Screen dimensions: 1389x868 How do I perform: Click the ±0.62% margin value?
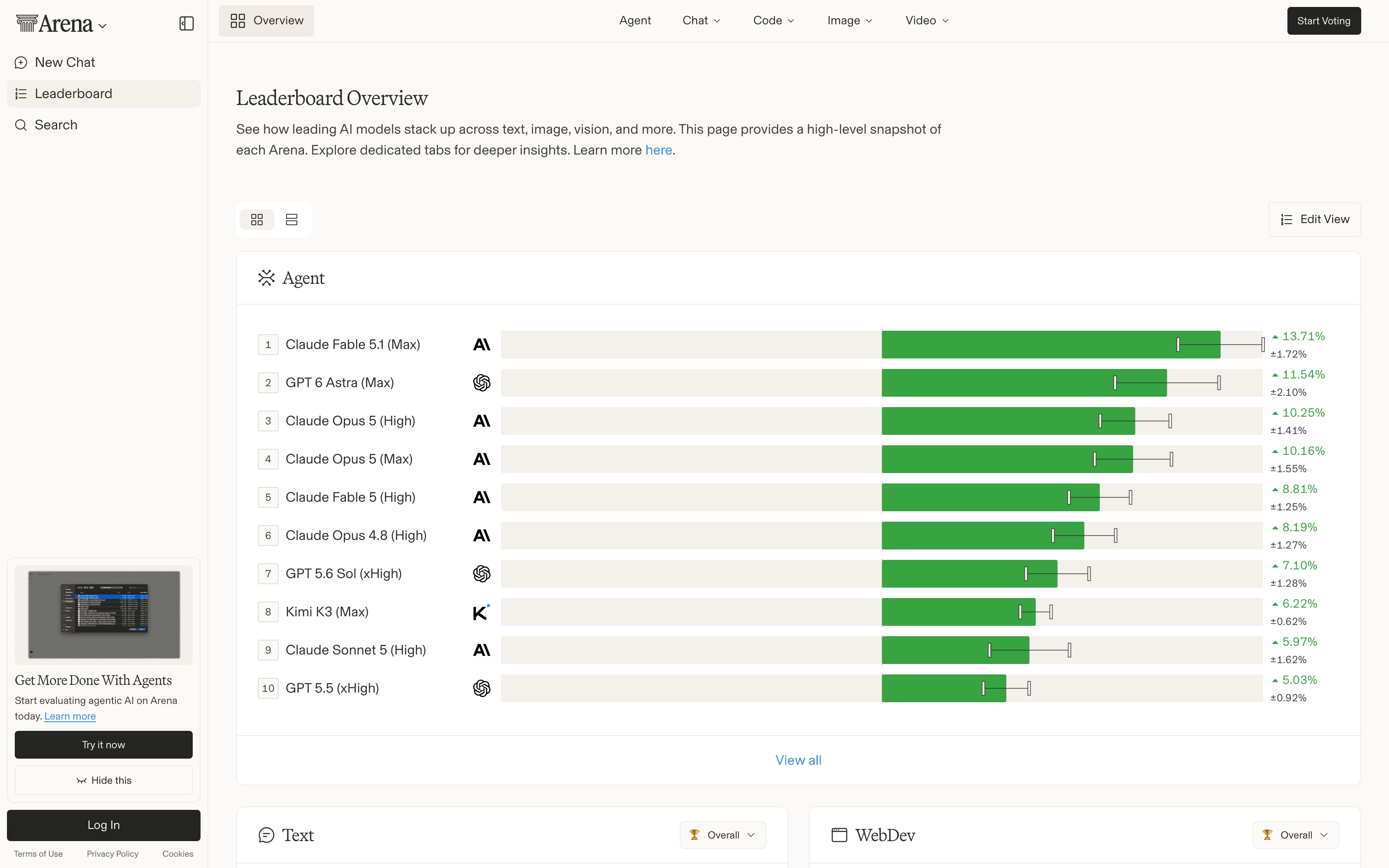[x=1289, y=622]
